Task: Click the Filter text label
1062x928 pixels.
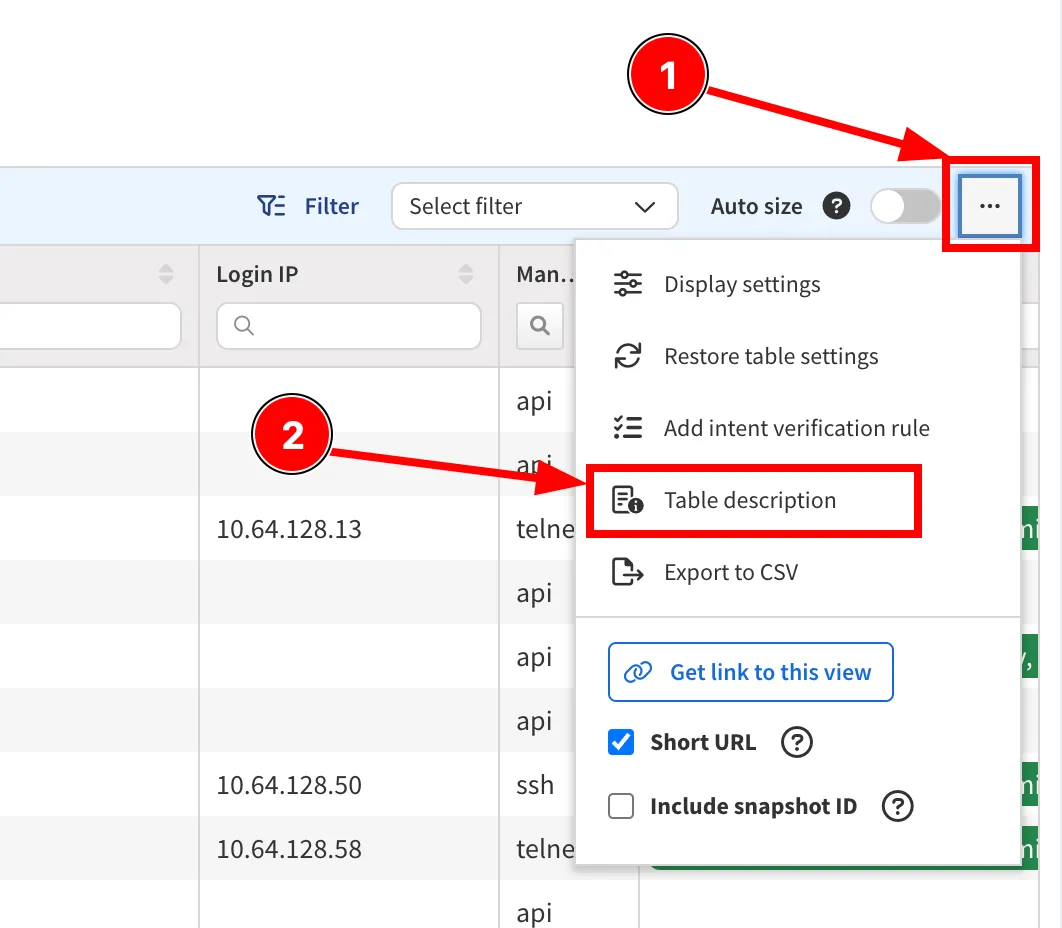Action: click(331, 206)
